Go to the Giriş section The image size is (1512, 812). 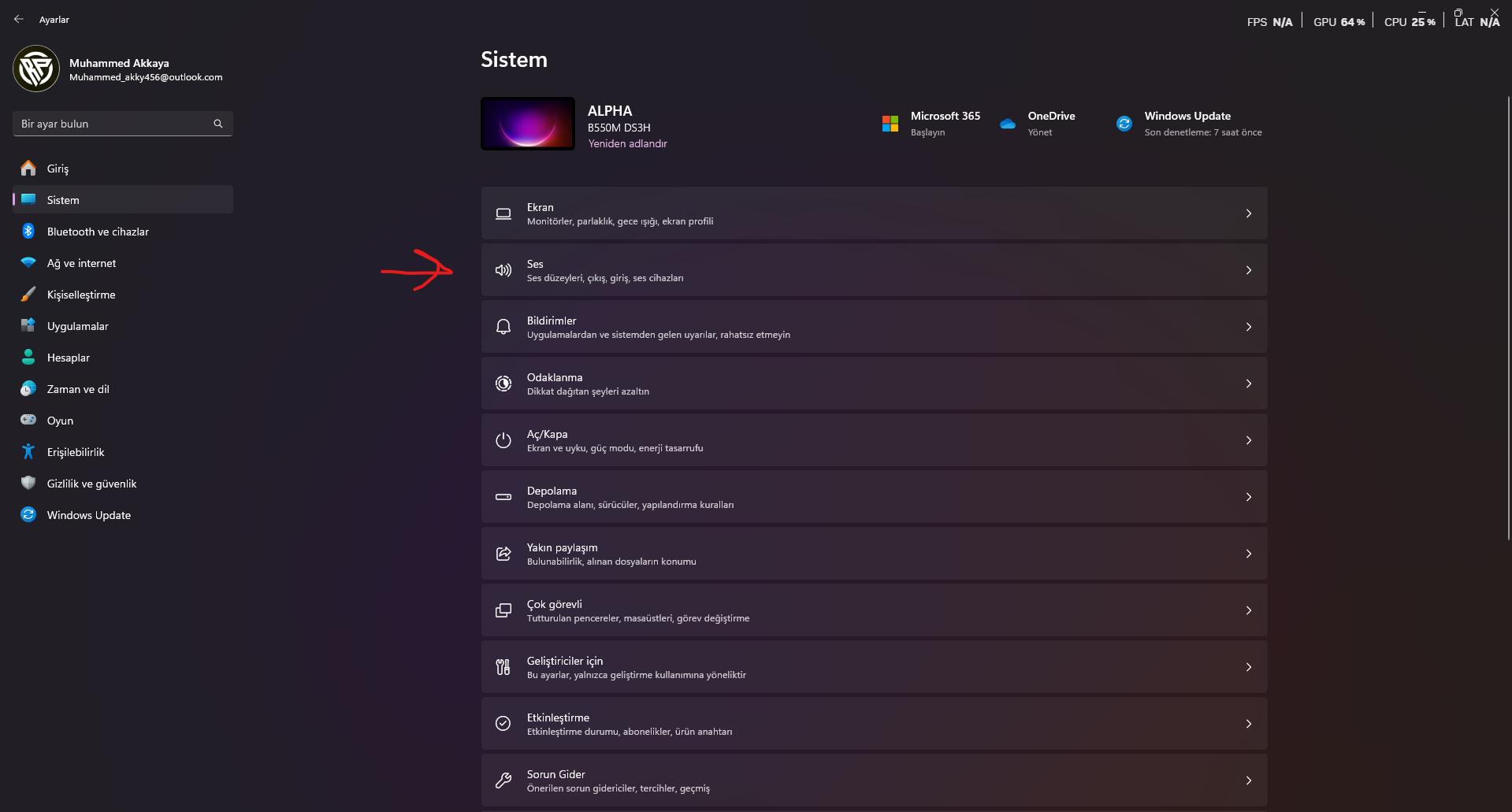123,168
